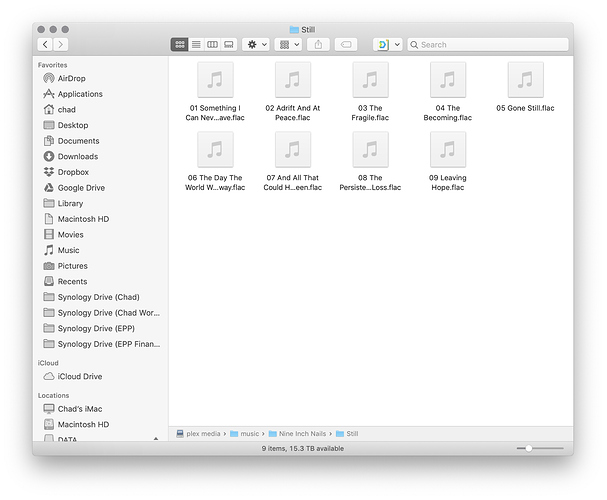Select file 06 The Day The World W…way.flac
This screenshot has width=607, height=500.
click(x=215, y=162)
